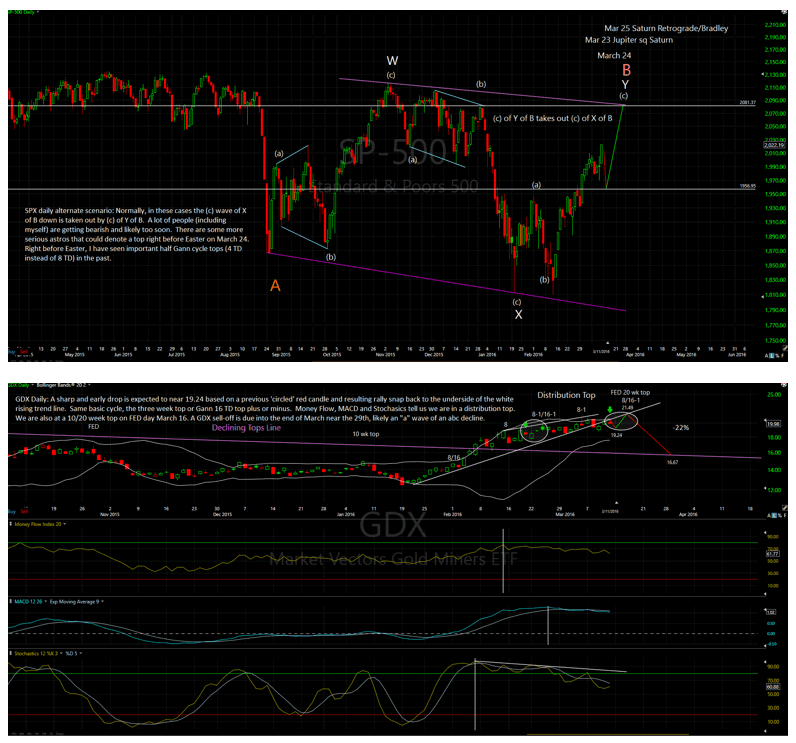The height and width of the screenshot is (743, 796).
Task: Toggle GDX percent scale % option
Action: (778, 515)
